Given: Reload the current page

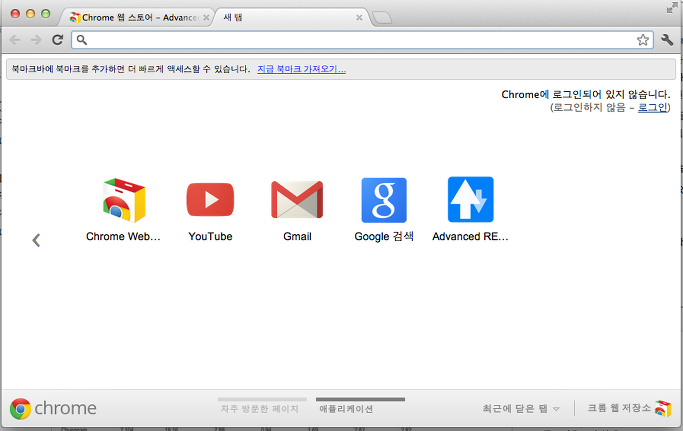Looking at the screenshot, I should 57,40.
